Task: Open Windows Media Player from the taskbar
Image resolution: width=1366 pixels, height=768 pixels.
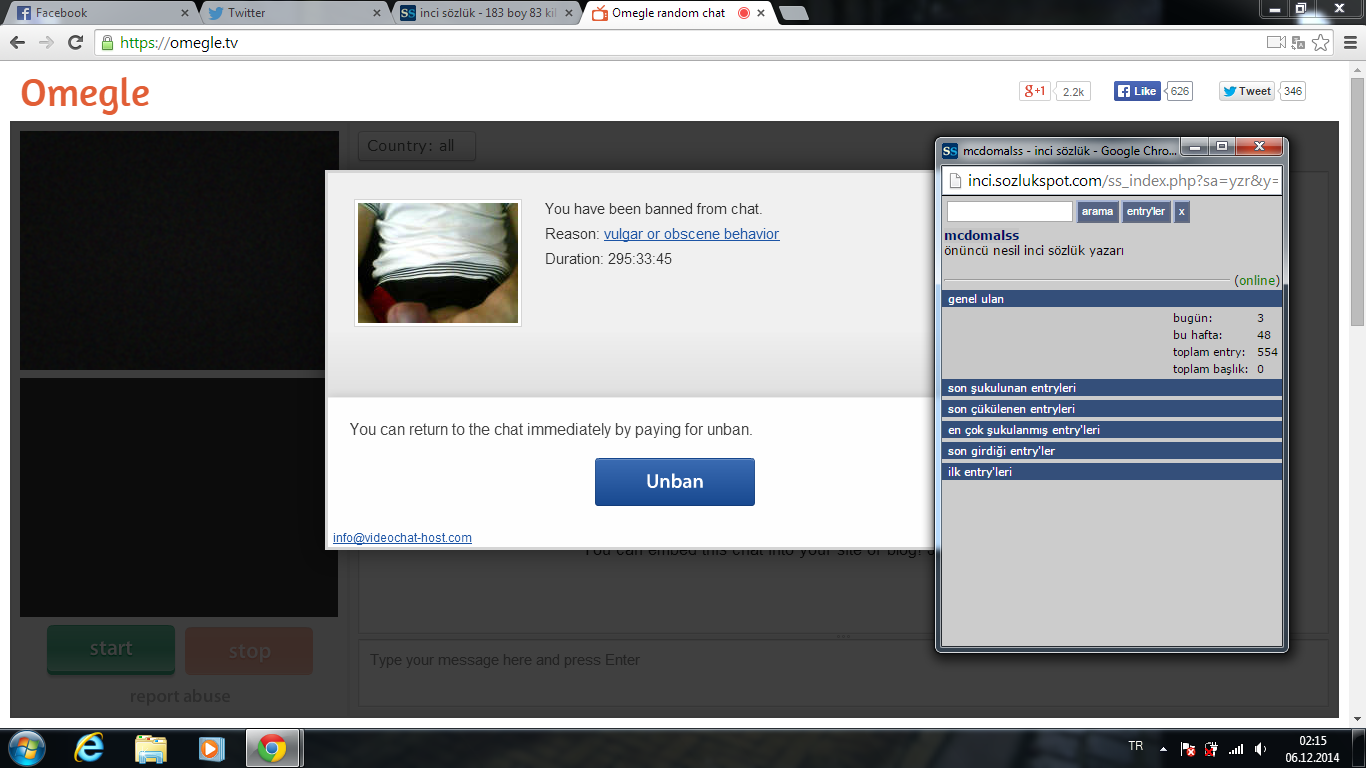Action: 211,748
